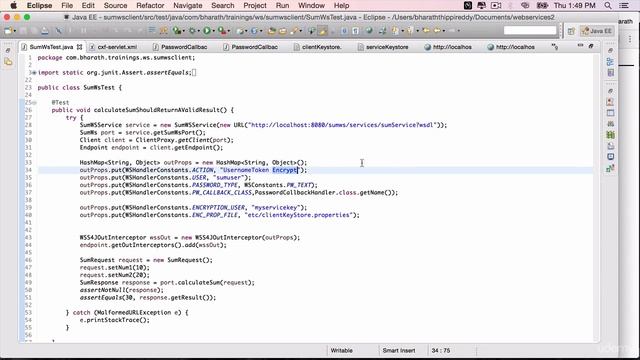640x360 pixels.
Task: Click the Run Last Tool external icon
Action: [222, 31]
